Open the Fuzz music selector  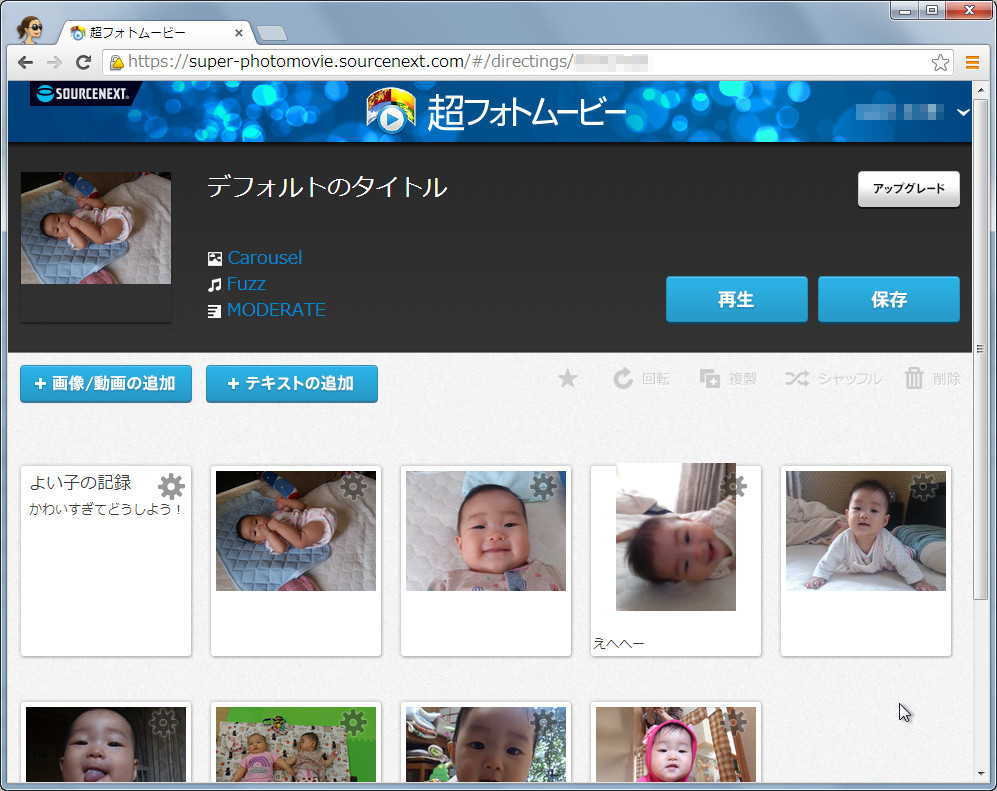click(x=246, y=283)
